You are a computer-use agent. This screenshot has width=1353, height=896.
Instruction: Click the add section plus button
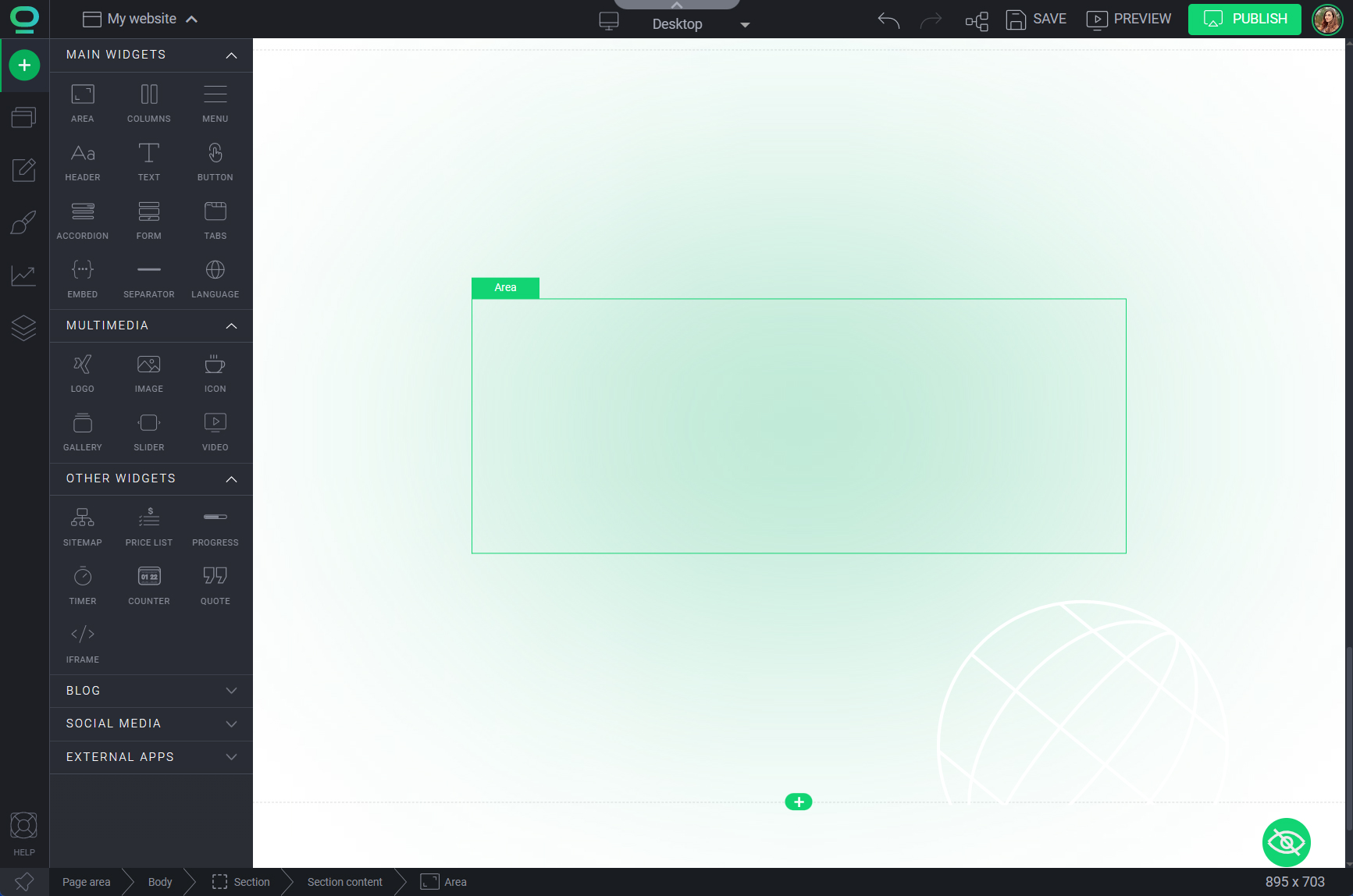(799, 802)
